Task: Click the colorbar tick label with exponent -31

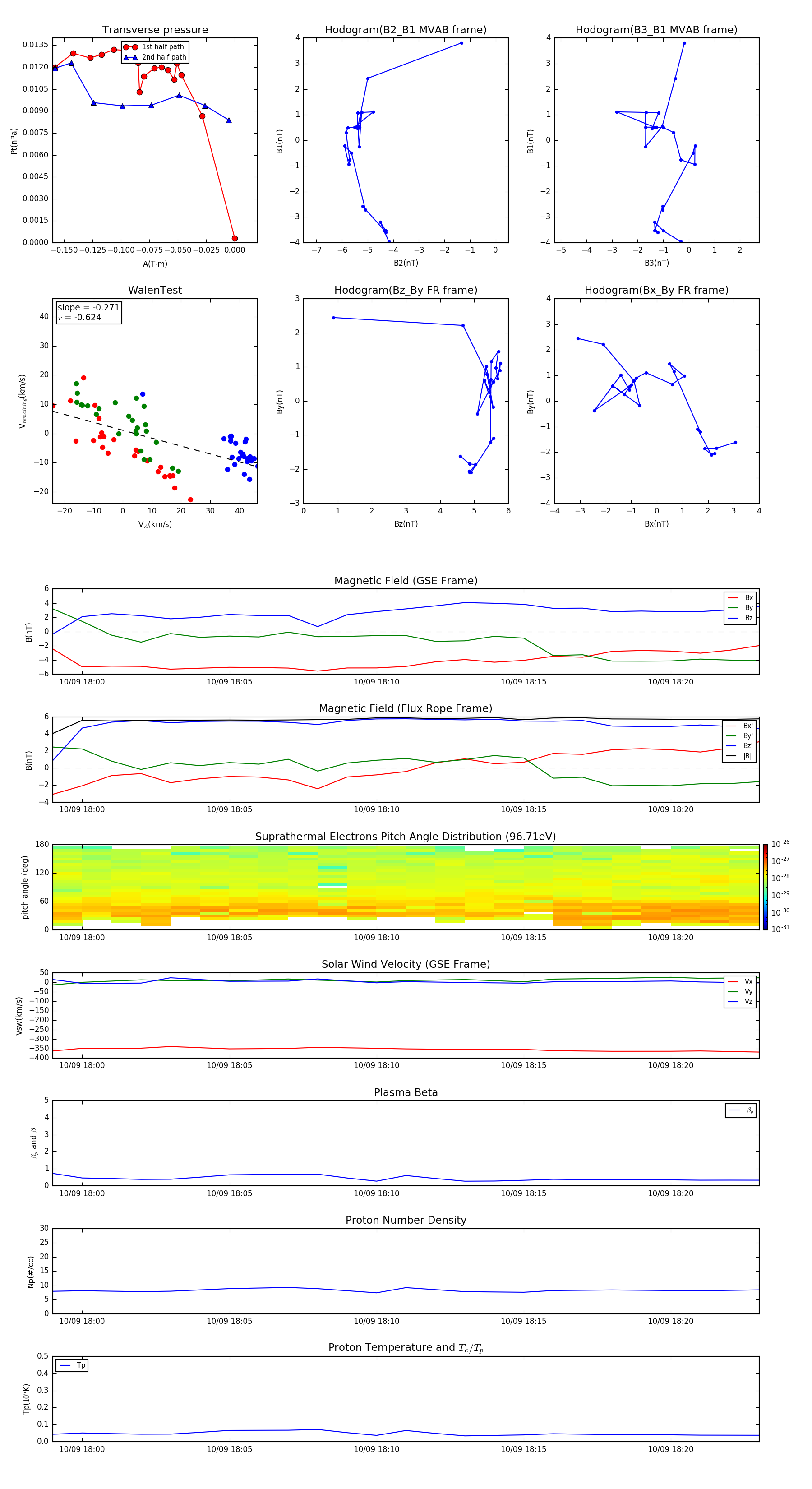Action: click(x=780, y=929)
